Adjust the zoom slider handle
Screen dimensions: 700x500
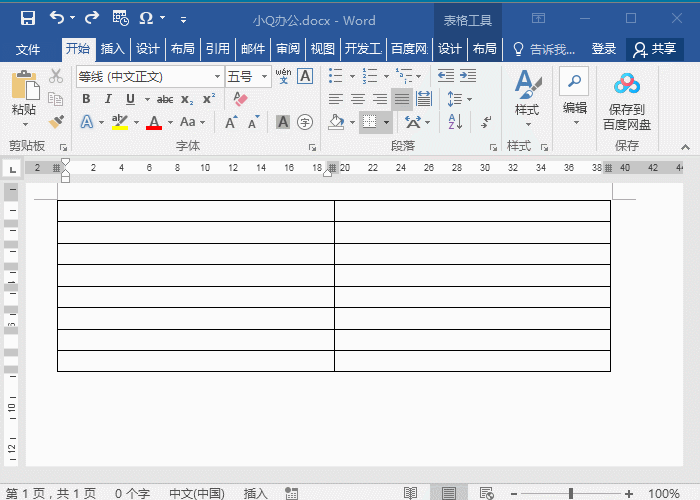pos(571,493)
